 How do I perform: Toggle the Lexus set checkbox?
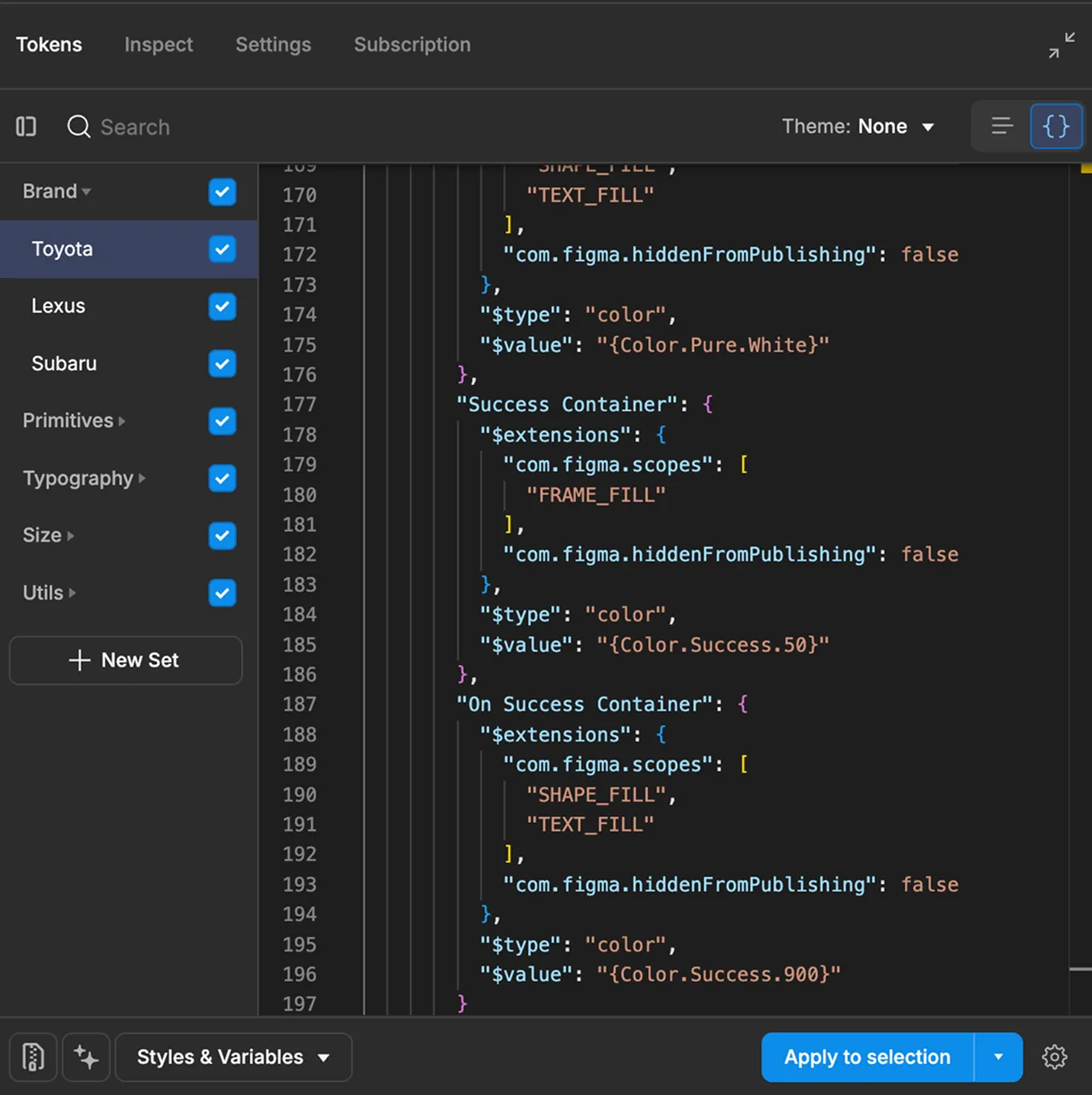point(222,307)
